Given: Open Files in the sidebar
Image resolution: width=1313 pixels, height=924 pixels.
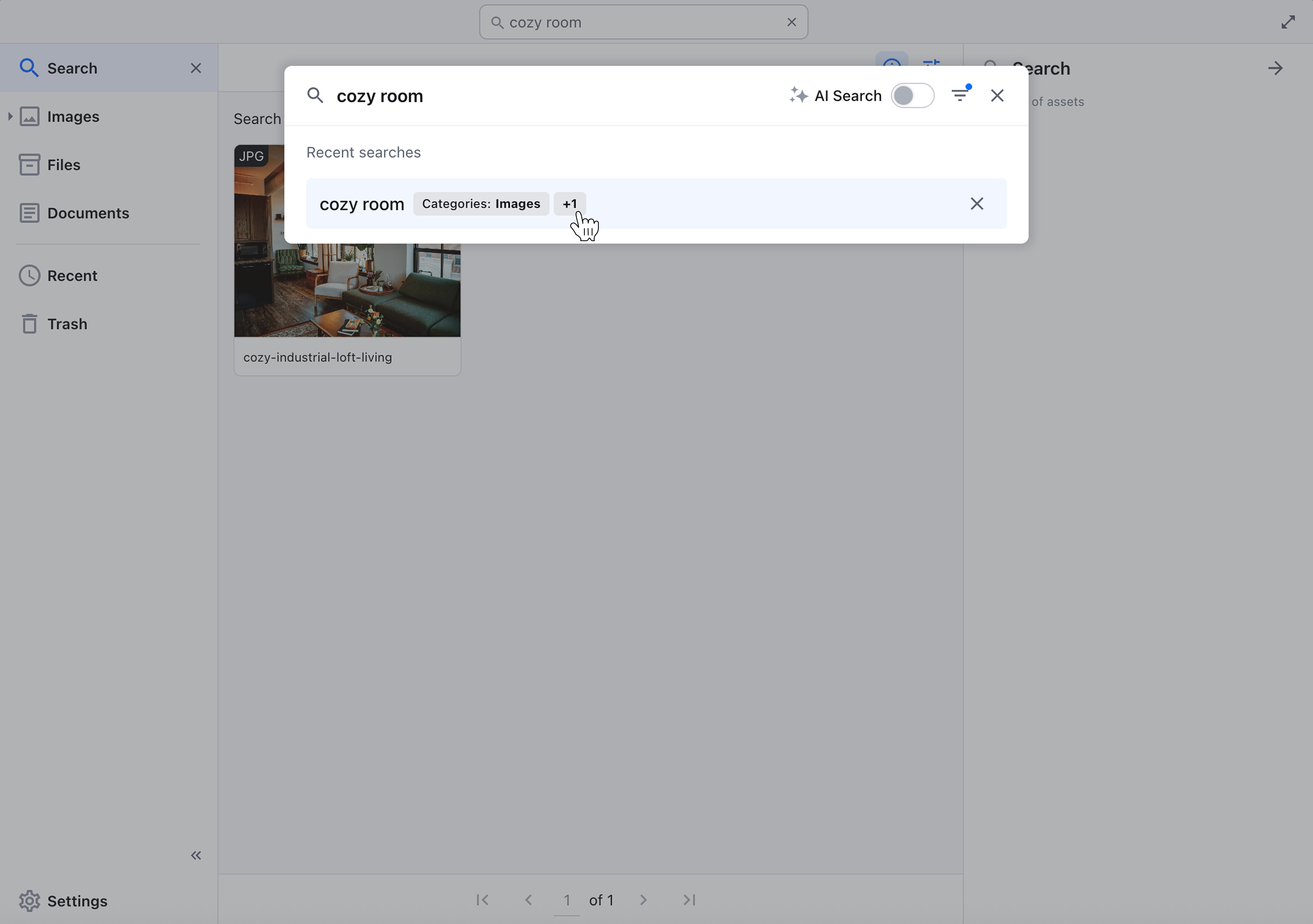Looking at the screenshot, I should (x=63, y=165).
